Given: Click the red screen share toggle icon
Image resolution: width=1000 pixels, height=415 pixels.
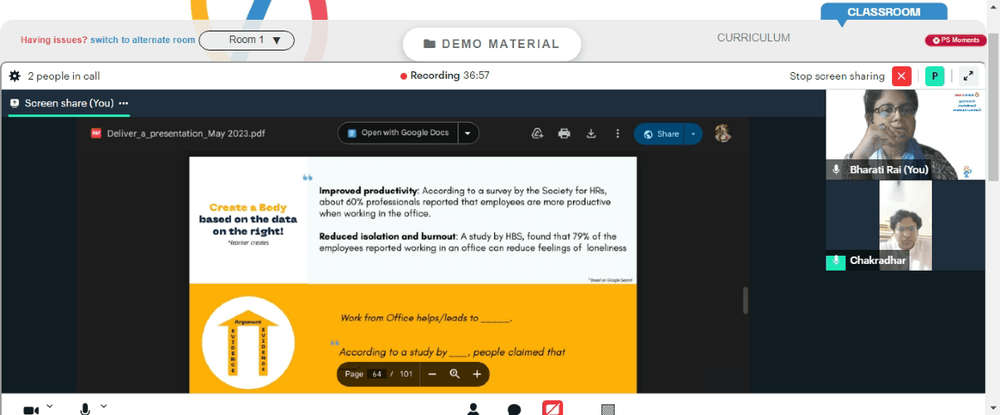Looking at the screenshot, I should click(x=552, y=408).
